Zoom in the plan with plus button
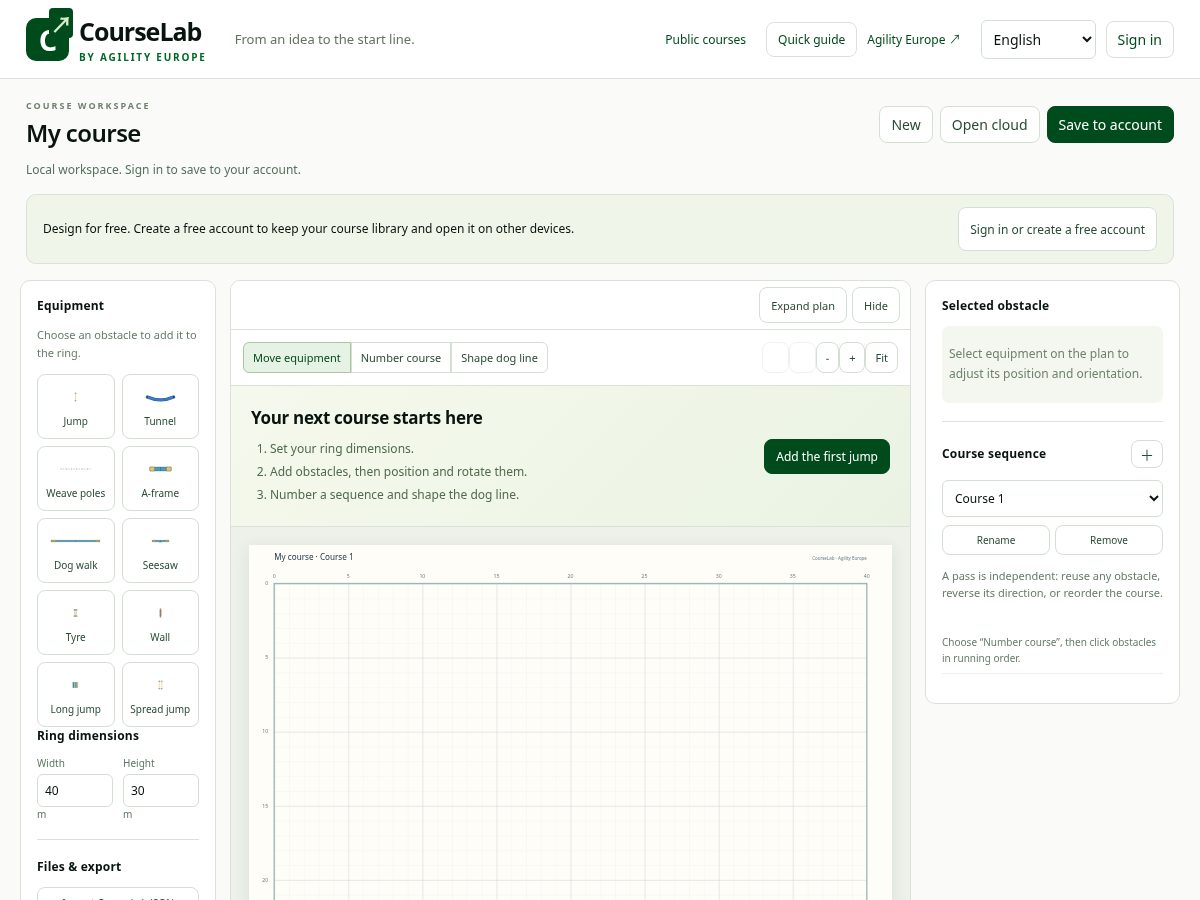This screenshot has width=1200, height=900. tap(852, 358)
